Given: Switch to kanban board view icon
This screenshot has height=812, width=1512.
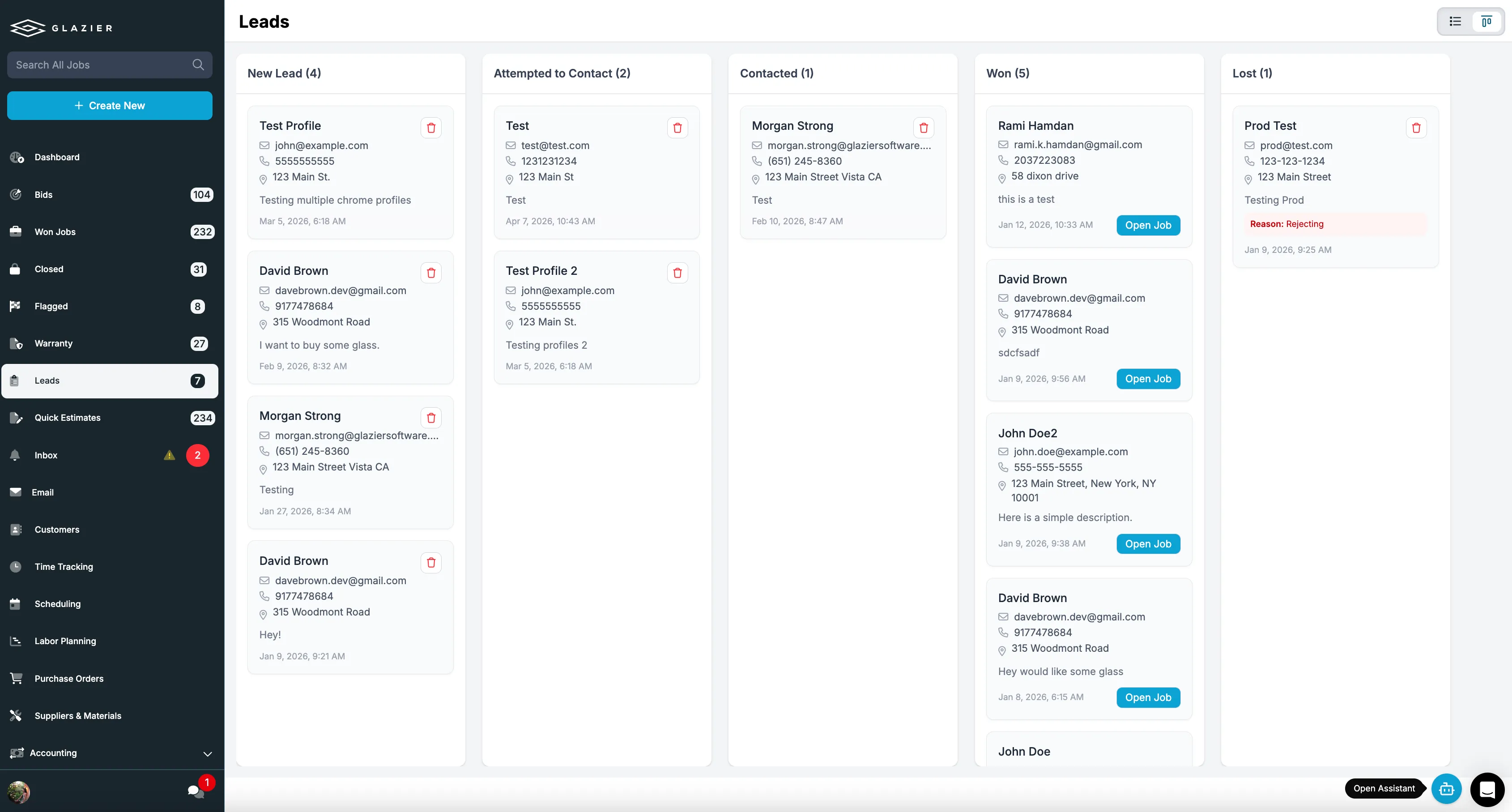Looking at the screenshot, I should (x=1487, y=22).
